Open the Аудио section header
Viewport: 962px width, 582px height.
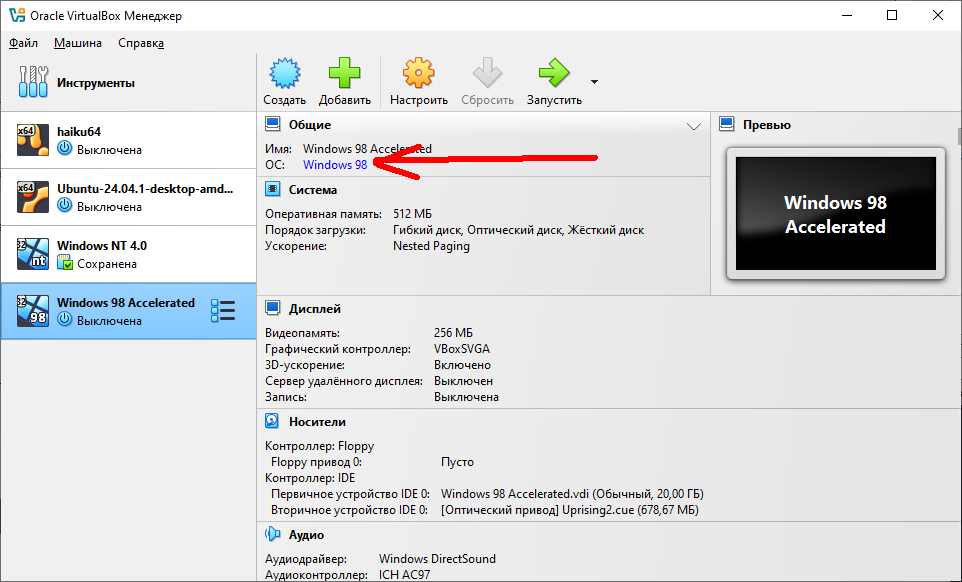pyautogui.click(x=306, y=534)
